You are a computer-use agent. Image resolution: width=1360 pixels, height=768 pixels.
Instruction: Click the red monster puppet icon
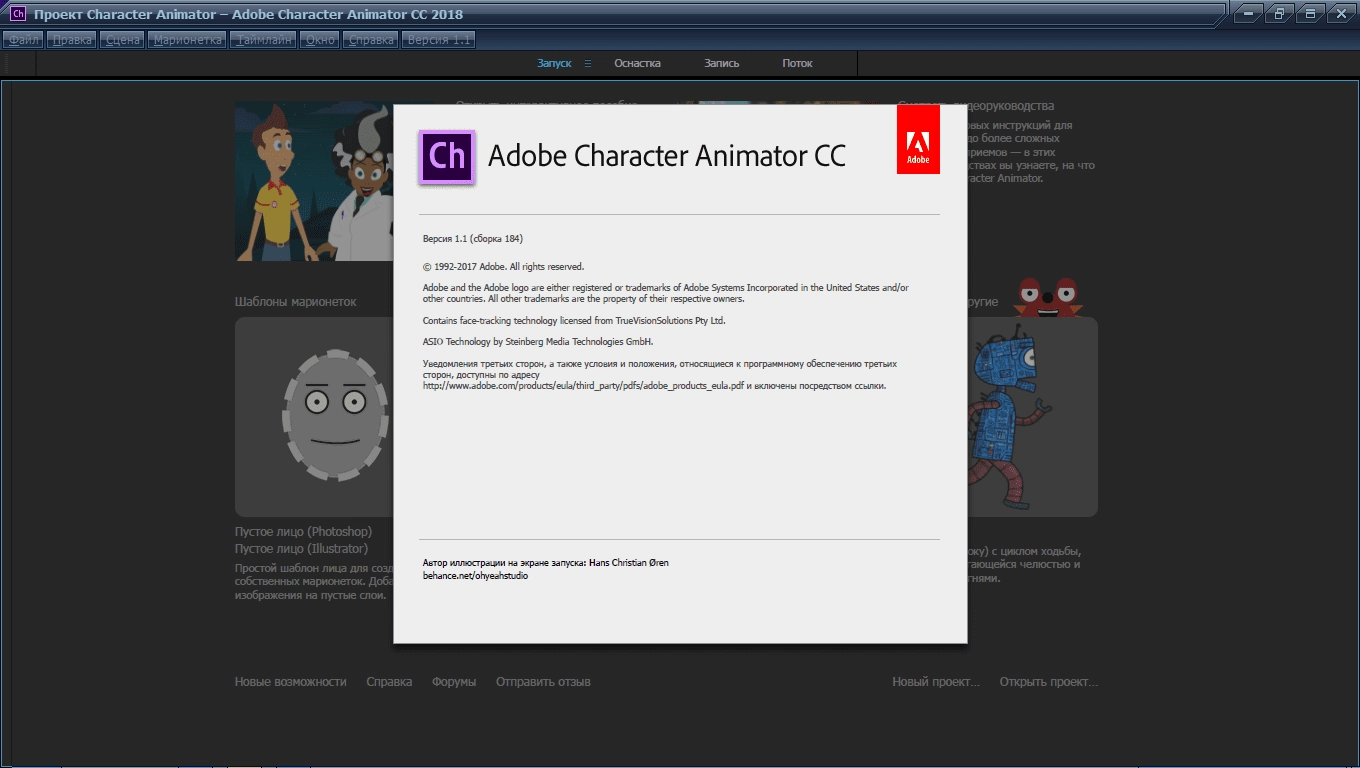coord(1047,297)
